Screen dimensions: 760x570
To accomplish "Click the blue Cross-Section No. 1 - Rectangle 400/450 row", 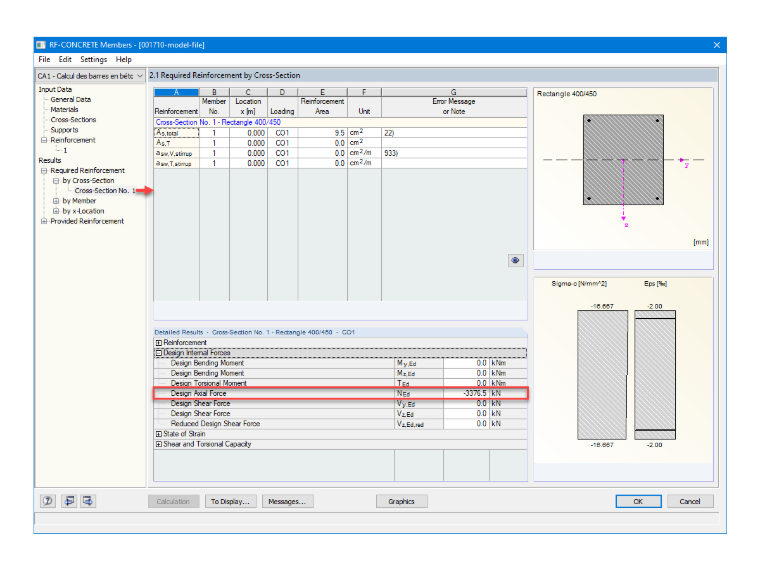I will pyautogui.click(x=340, y=123).
